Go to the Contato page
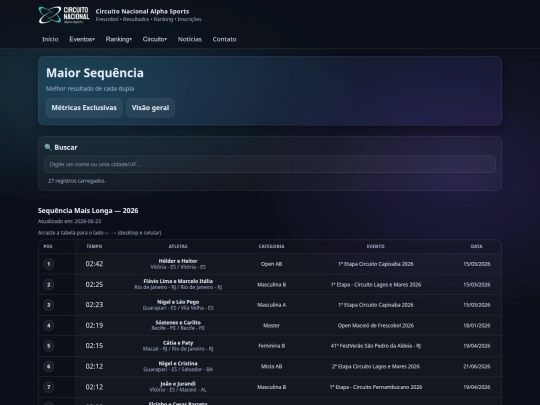Viewport: 540px width, 405px height. click(225, 39)
